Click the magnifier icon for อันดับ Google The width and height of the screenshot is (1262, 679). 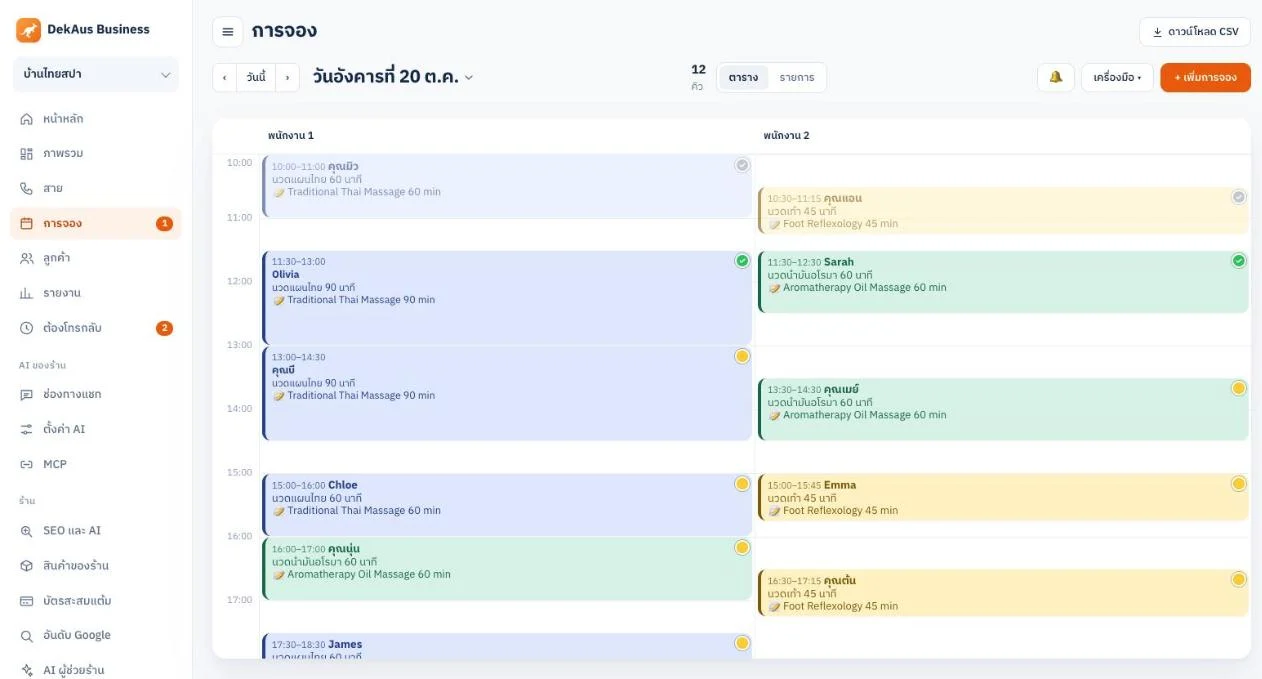(x=27, y=636)
